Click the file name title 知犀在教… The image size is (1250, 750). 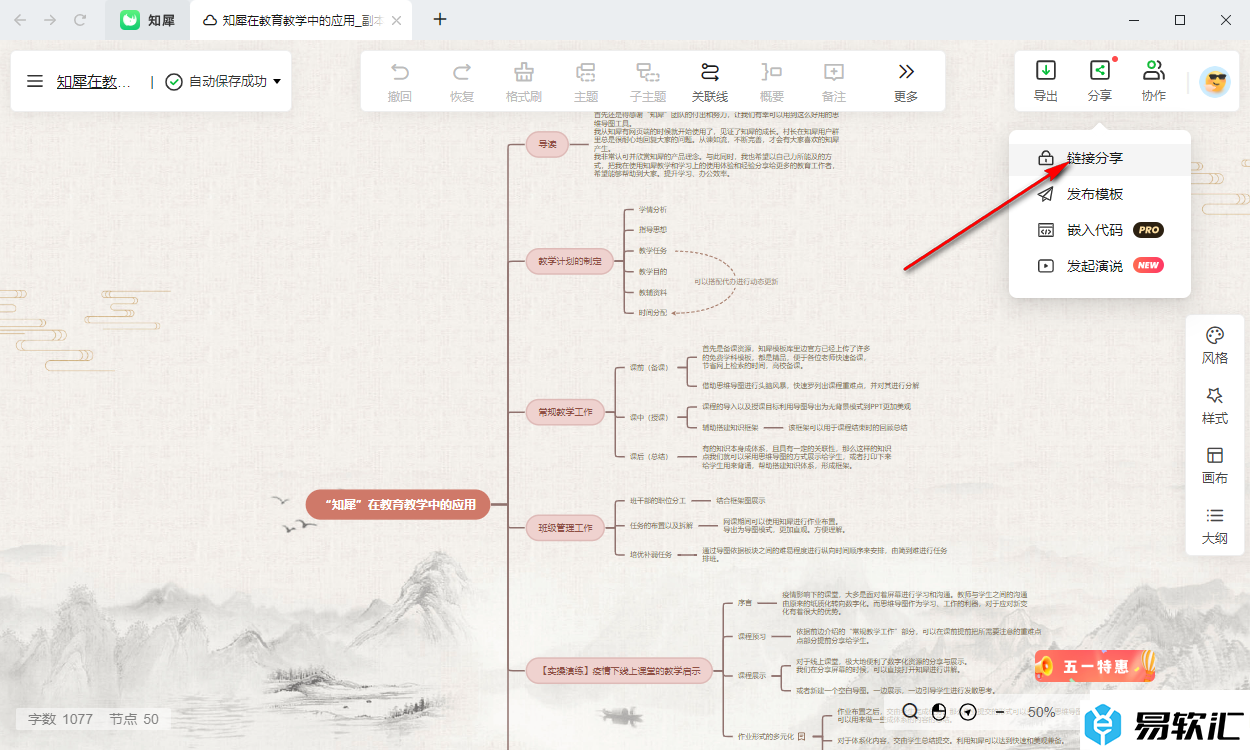point(94,82)
